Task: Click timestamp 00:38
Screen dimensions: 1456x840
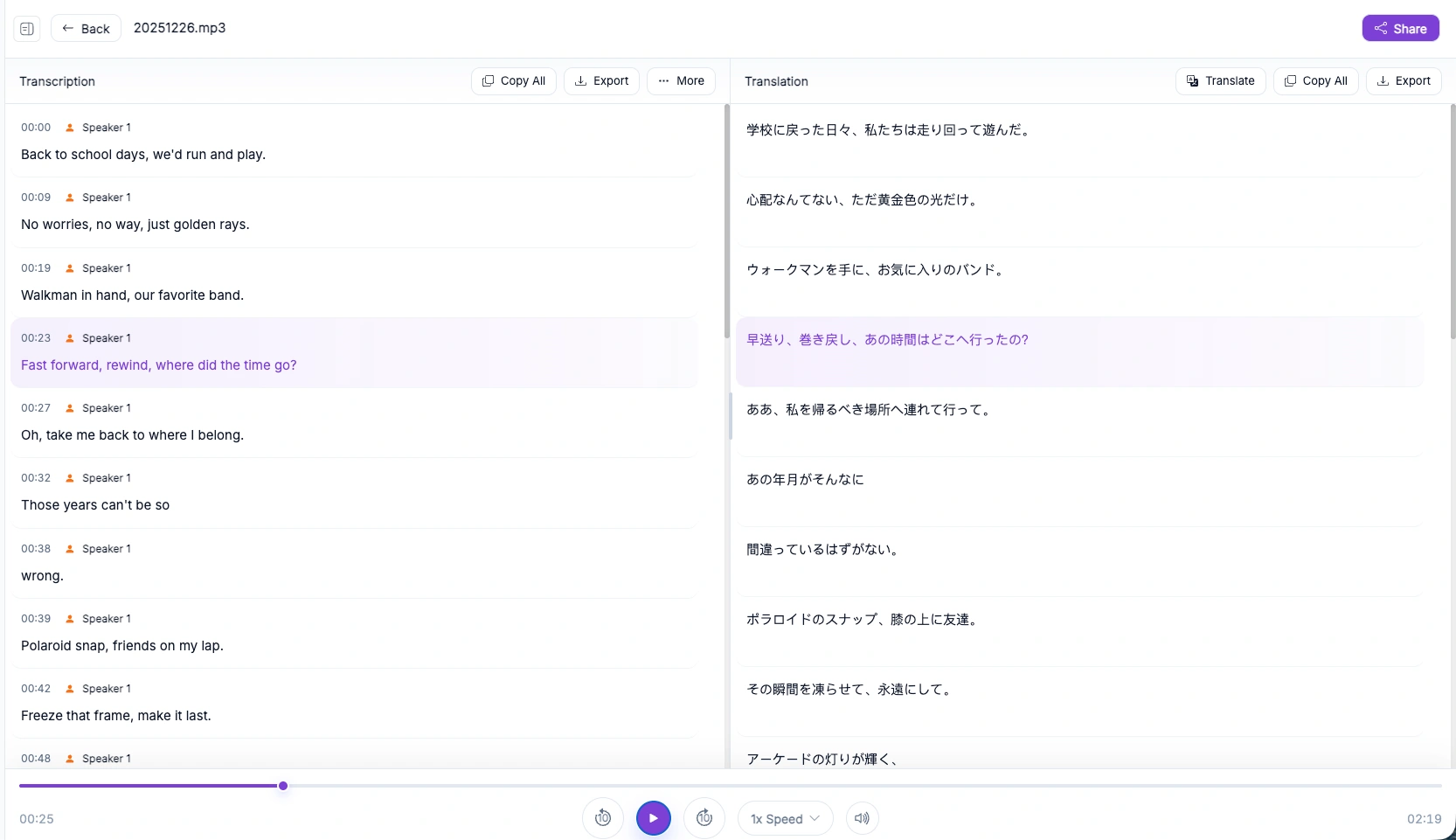Action: [36, 549]
